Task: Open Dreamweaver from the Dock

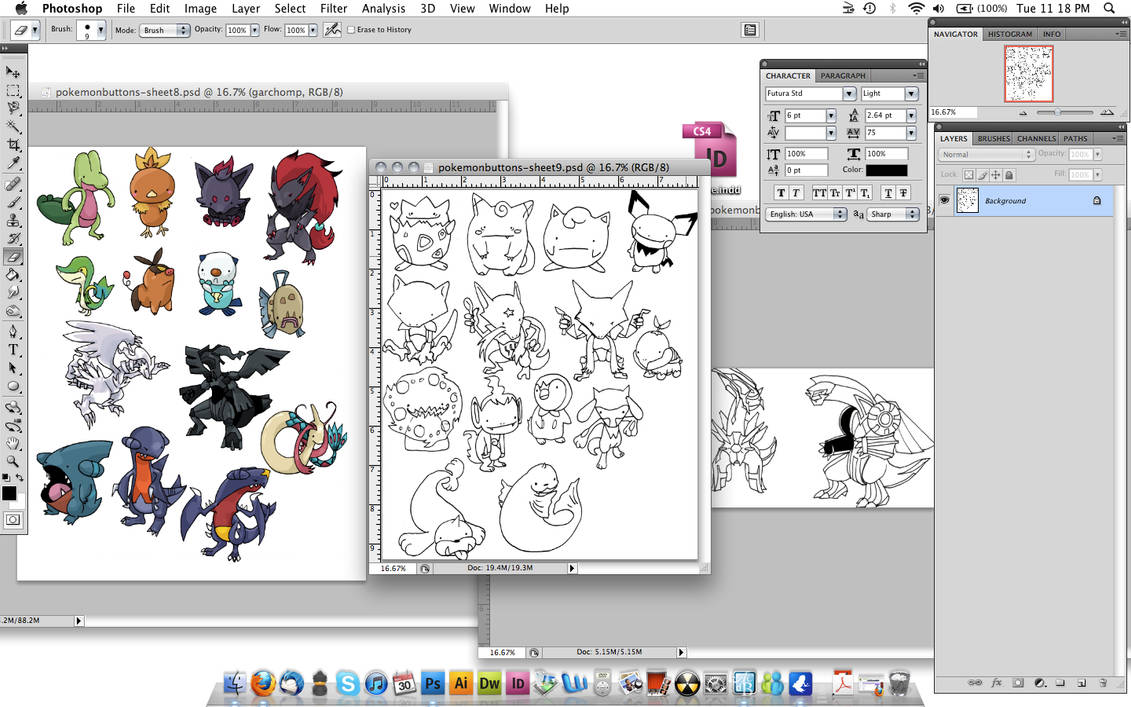Action: 489,682
